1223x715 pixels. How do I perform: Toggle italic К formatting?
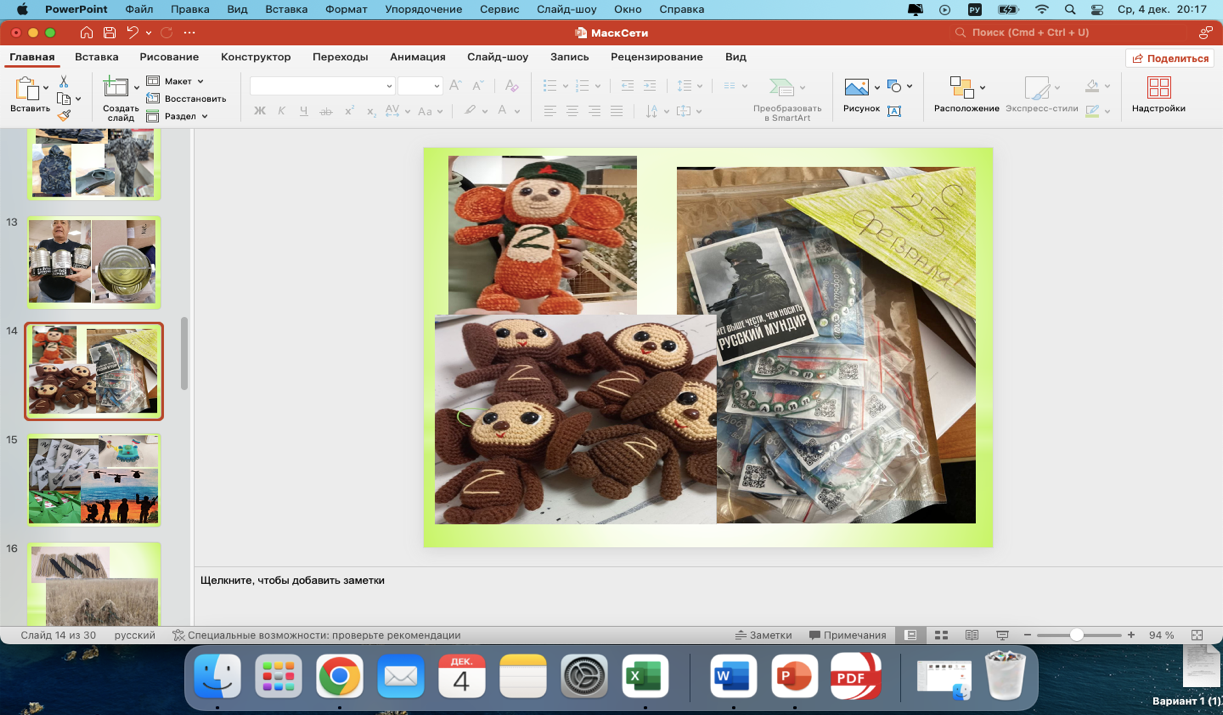[x=282, y=111]
